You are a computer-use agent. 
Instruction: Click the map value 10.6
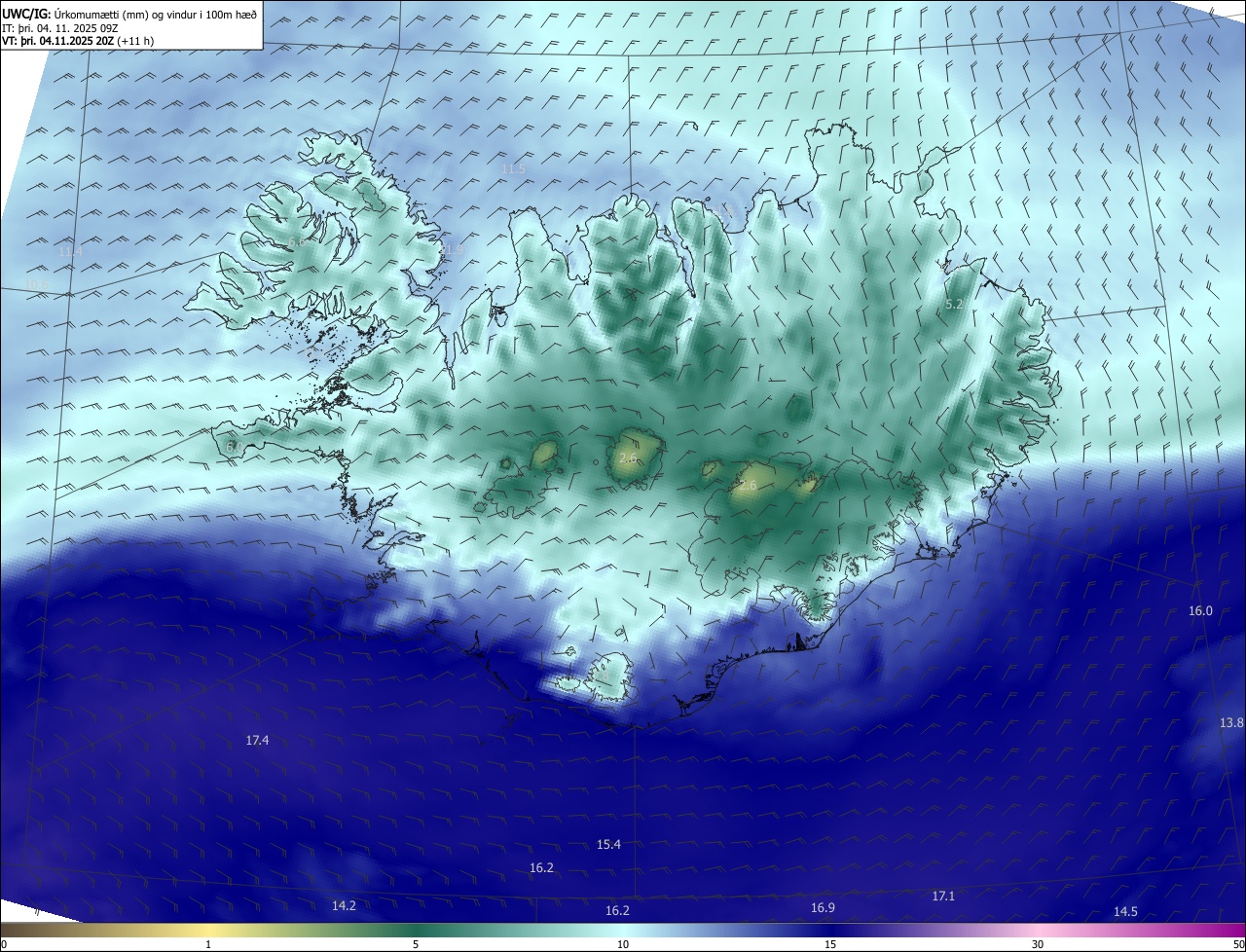coord(37,284)
